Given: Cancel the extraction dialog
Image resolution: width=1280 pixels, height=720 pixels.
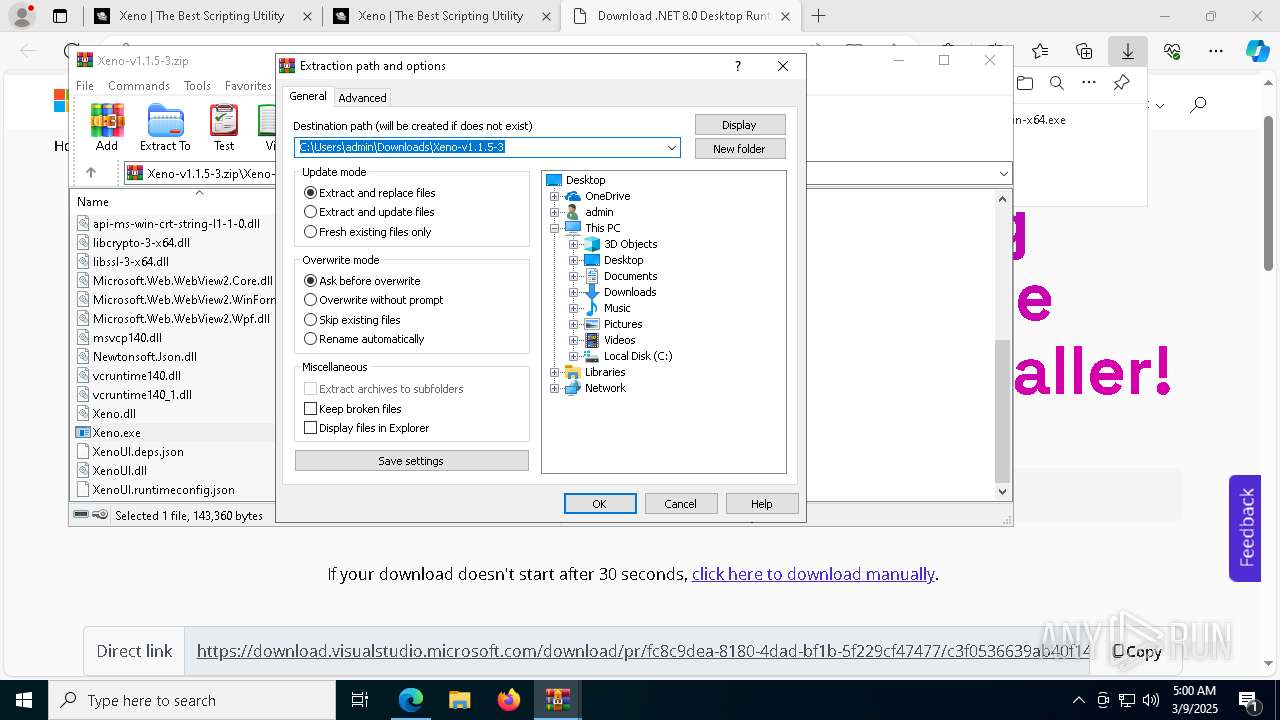Looking at the screenshot, I should (x=681, y=504).
